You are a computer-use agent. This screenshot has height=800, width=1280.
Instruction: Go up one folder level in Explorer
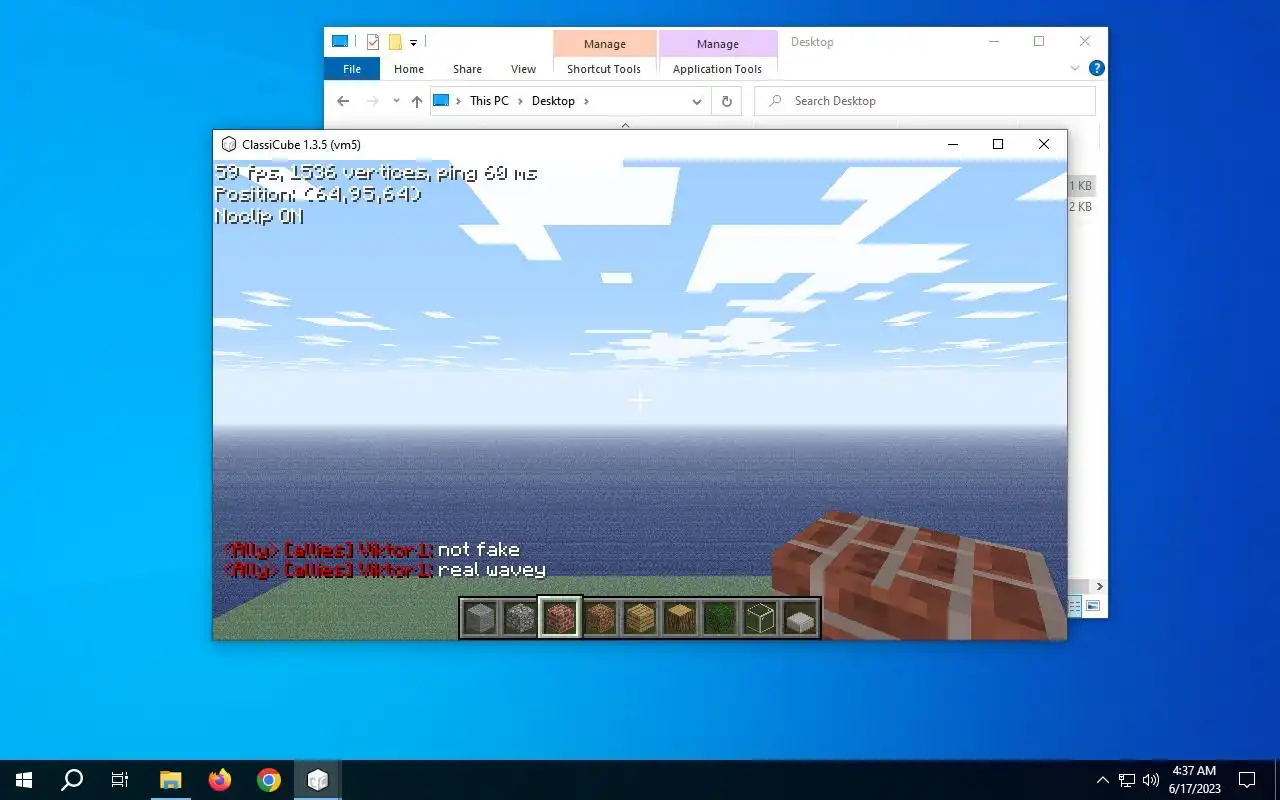pyautogui.click(x=417, y=101)
